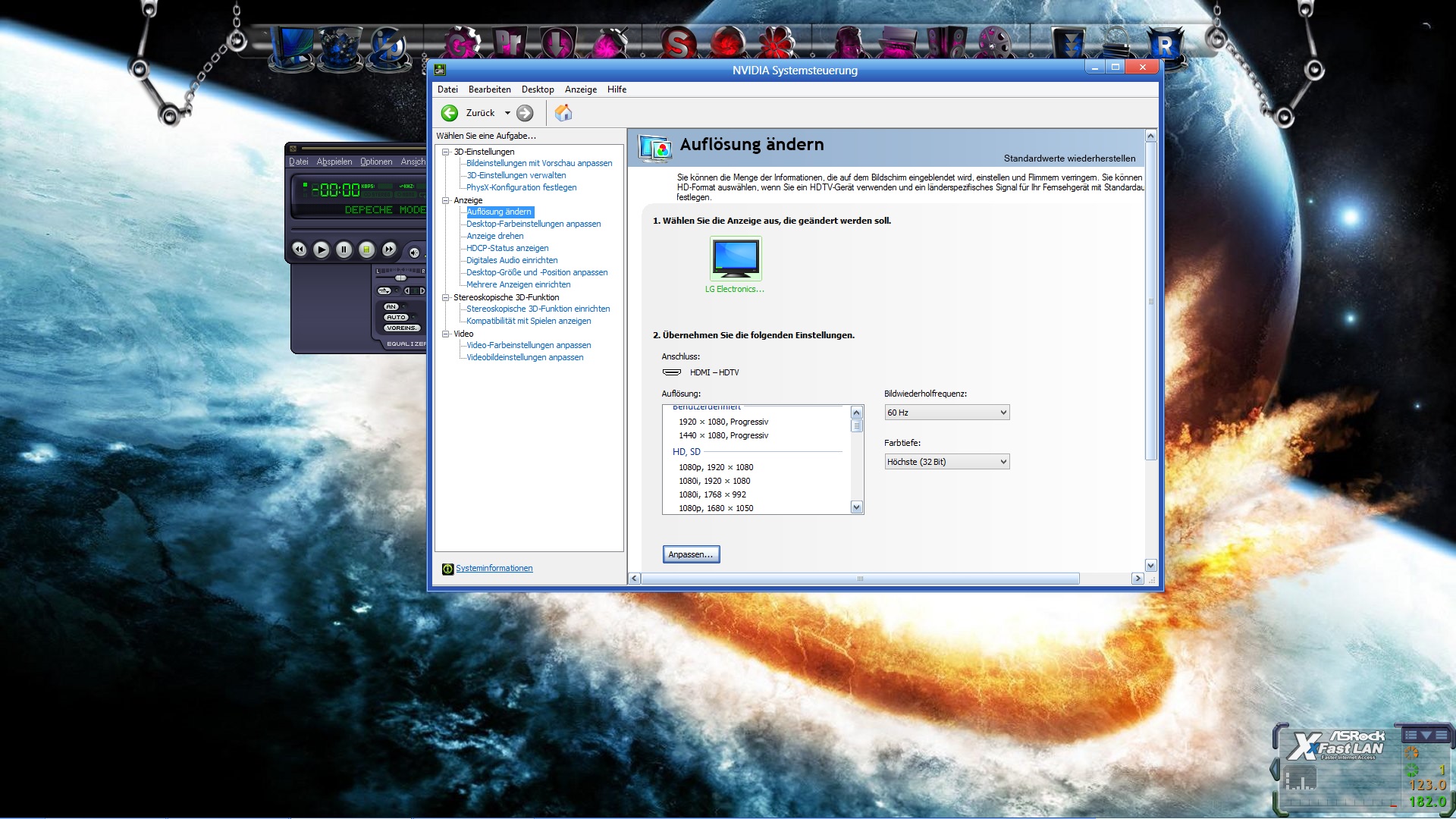Open the Zurück history dropdown arrow
Image resolution: width=1456 pixels, height=819 pixels.
coord(507,113)
